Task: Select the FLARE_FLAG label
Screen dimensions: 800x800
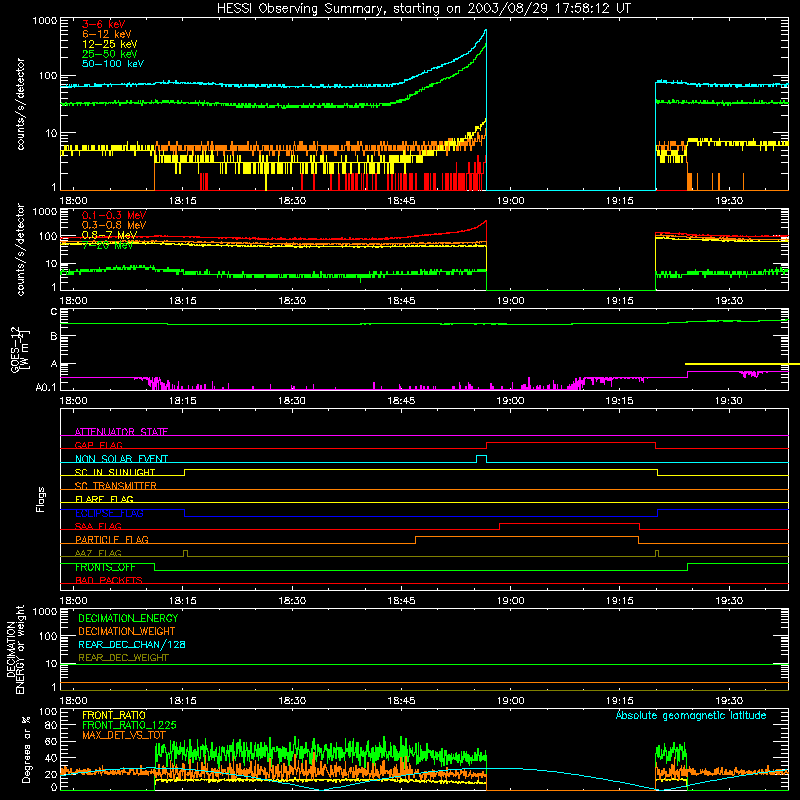Action: (x=104, y=499)
